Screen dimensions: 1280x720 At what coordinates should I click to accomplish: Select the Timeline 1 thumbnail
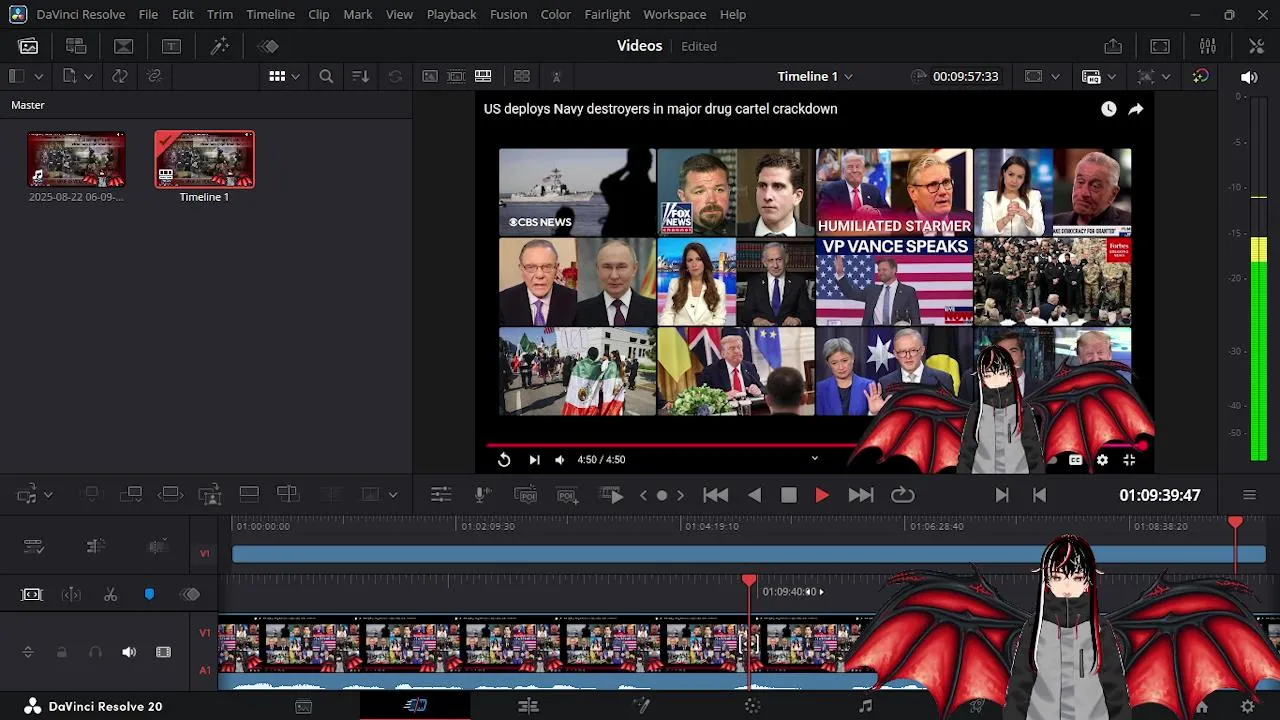tap(204, 159)
